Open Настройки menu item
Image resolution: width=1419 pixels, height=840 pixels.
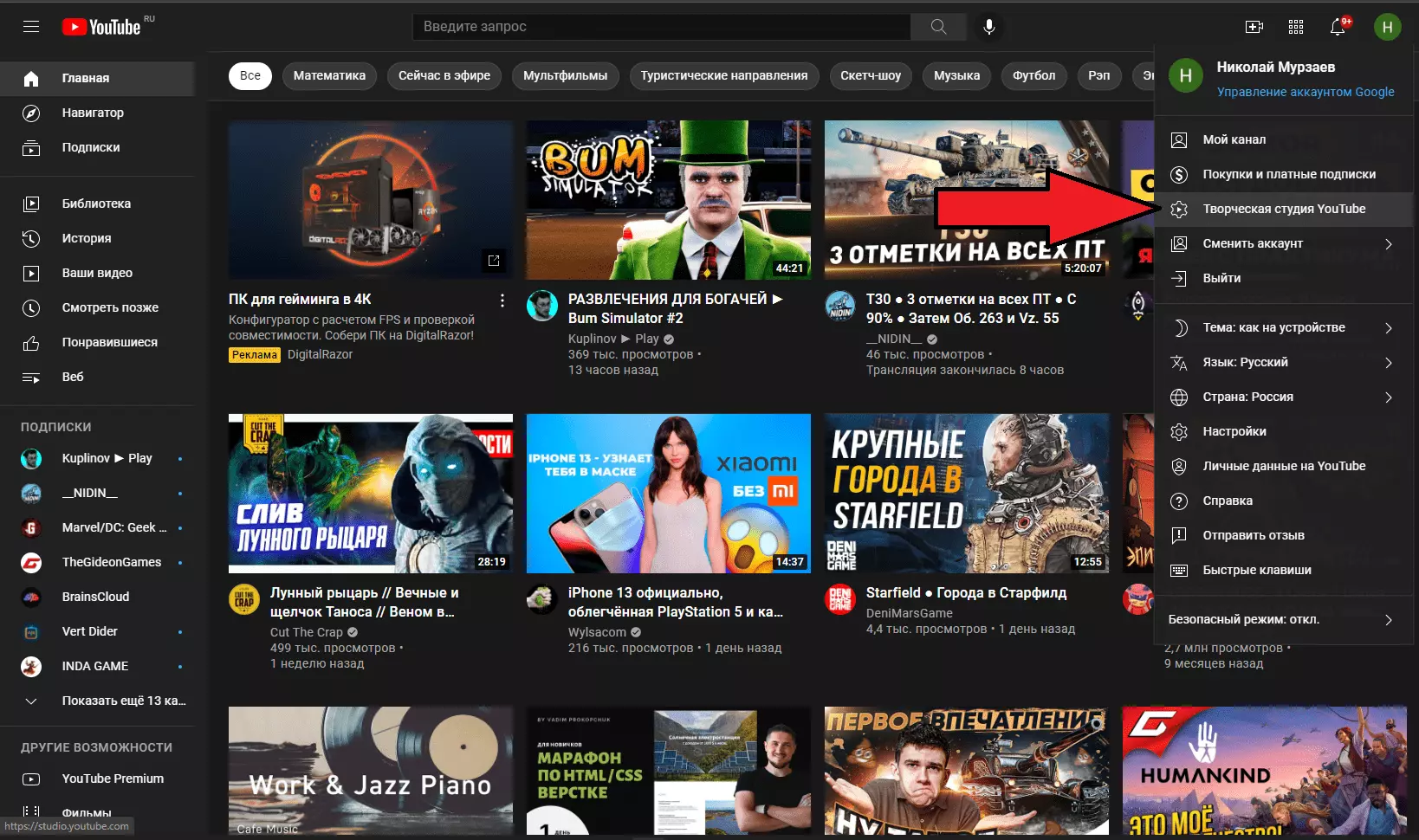click(1284, 431)
